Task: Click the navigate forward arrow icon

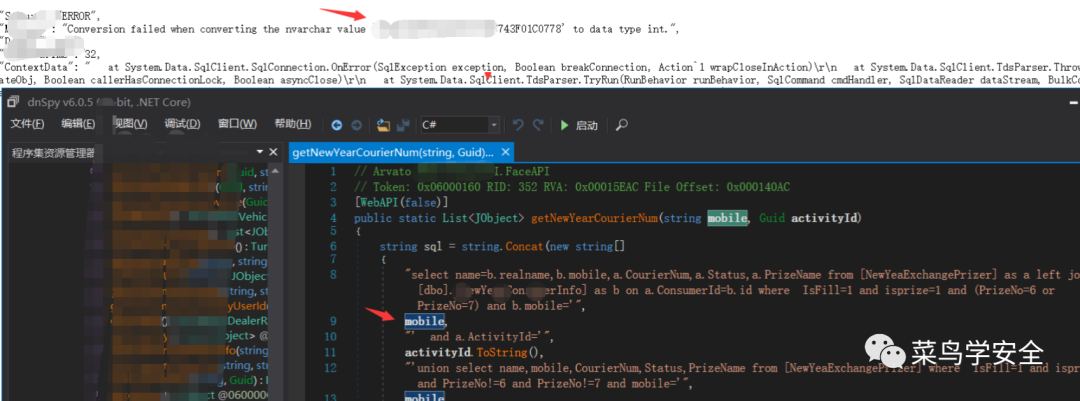Action: 356,125
